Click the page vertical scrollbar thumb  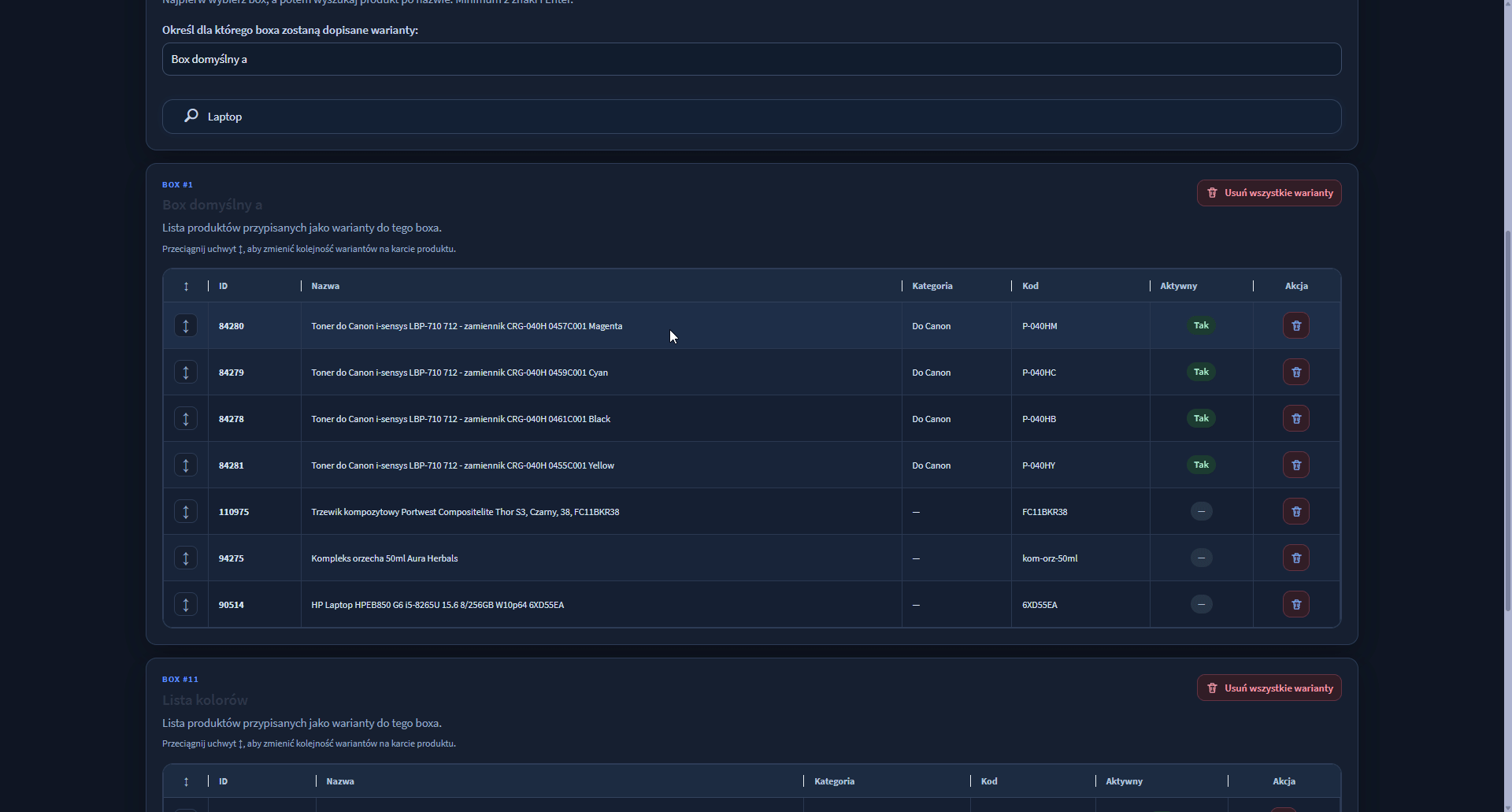click(x=1507, y=420)
